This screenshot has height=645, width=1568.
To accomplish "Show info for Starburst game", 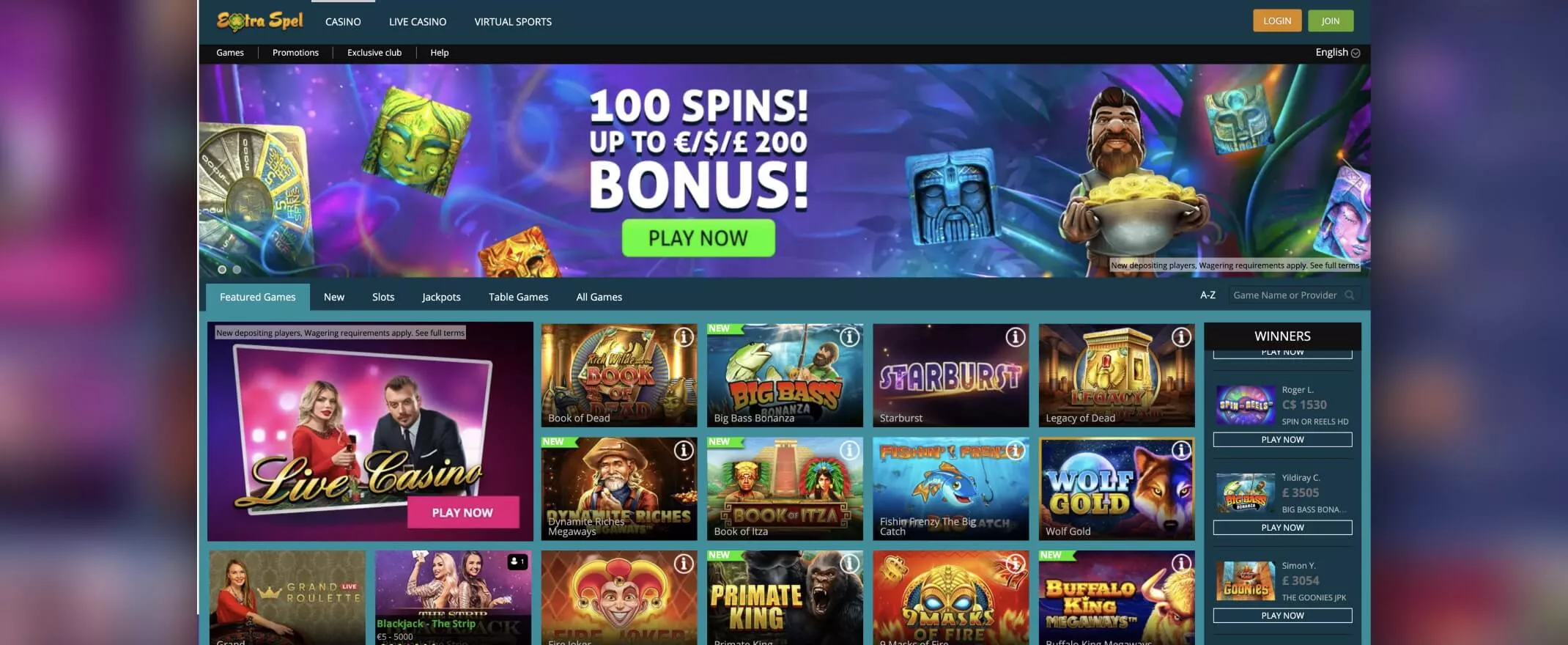I will tap(1015, 337).
